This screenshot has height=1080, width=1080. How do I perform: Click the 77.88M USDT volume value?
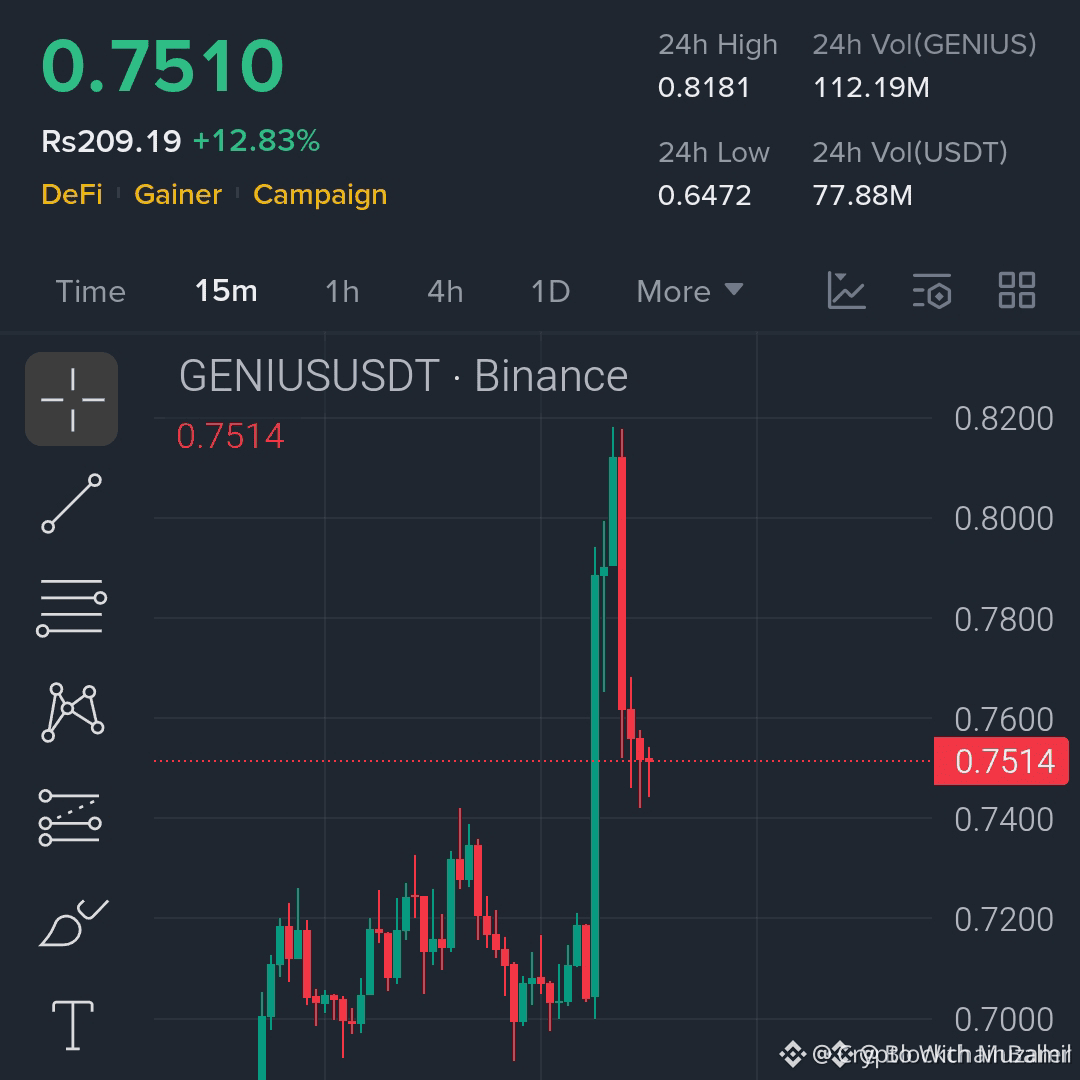click(x=862, y=196)
